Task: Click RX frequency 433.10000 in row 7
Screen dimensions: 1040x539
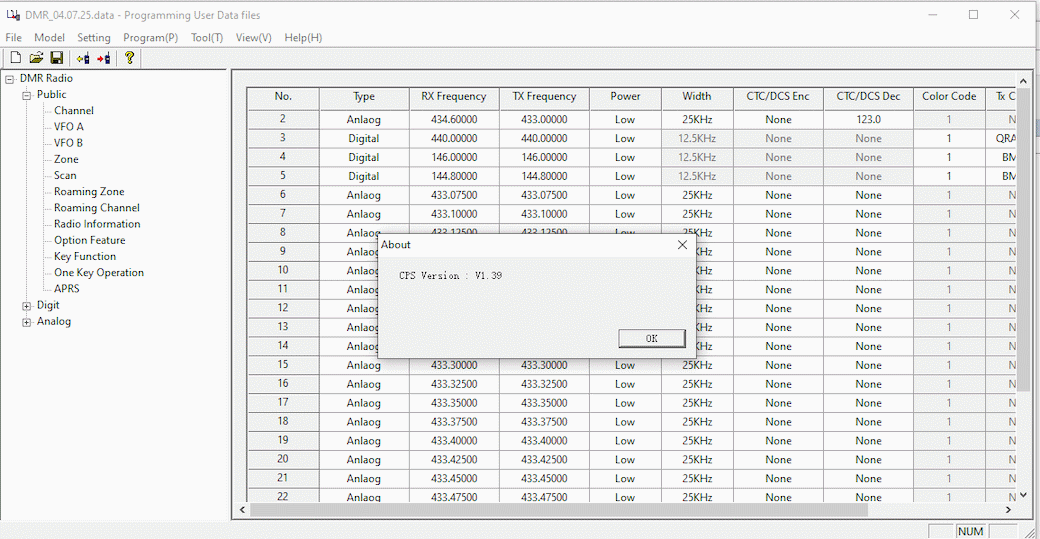Action: (x=454, y=214)
